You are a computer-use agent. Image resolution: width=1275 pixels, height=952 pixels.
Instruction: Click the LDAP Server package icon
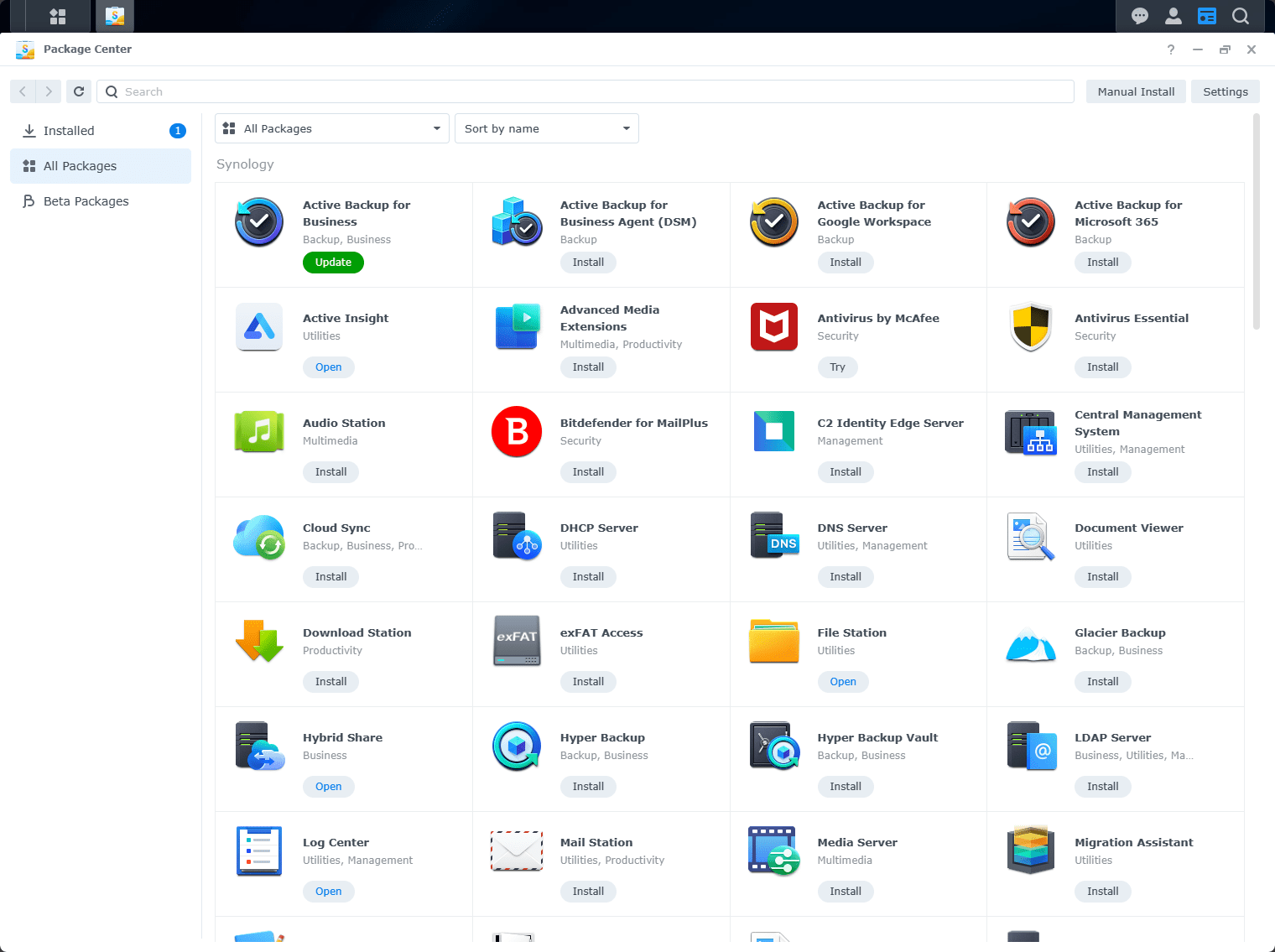point(1031,747)
